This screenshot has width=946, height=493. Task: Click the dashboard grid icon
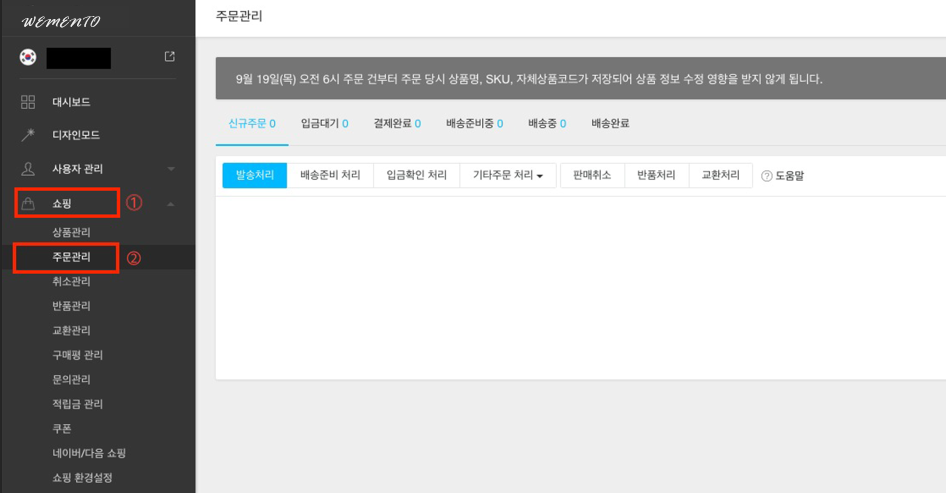click(28, 102)
